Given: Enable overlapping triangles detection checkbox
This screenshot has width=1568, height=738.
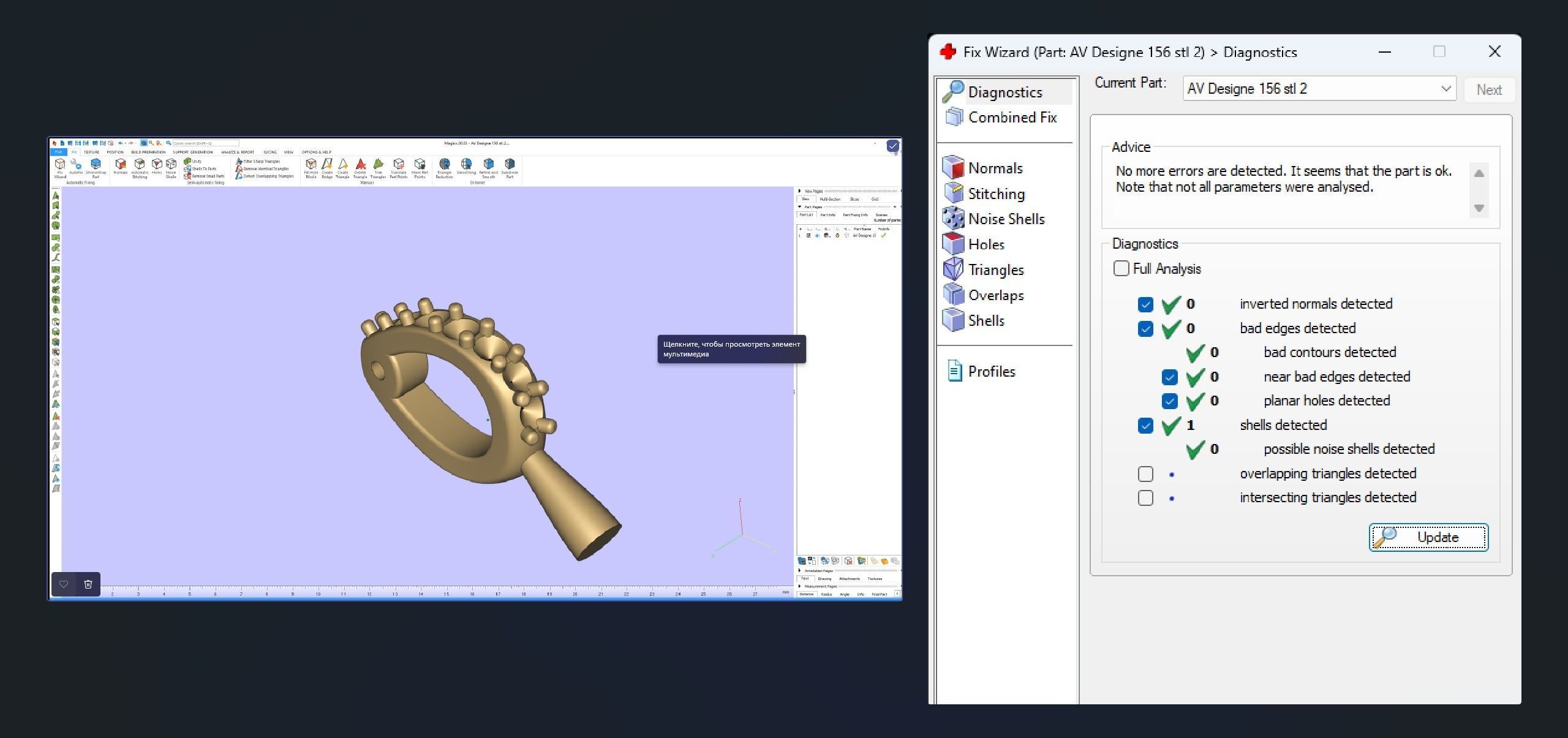Looking at the screenshot, I should pos(1145,474).
